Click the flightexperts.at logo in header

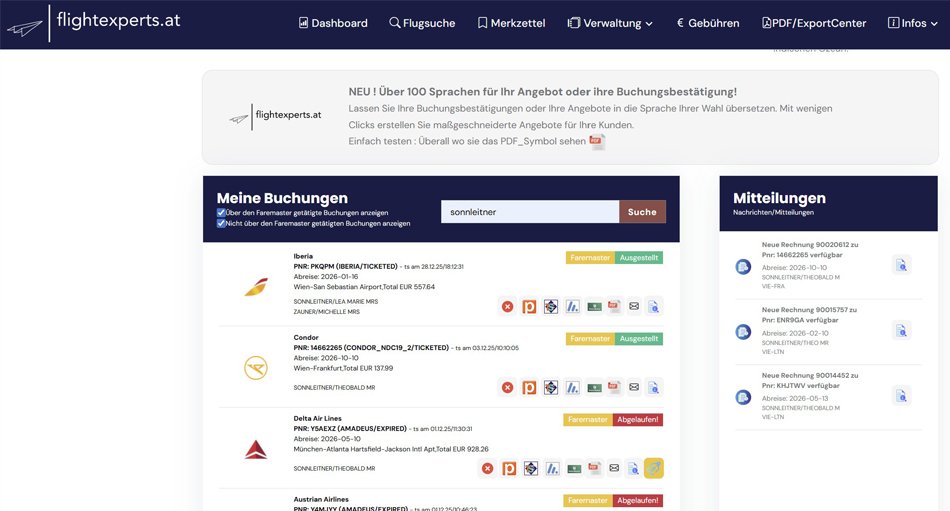click(x=93, y=22)
